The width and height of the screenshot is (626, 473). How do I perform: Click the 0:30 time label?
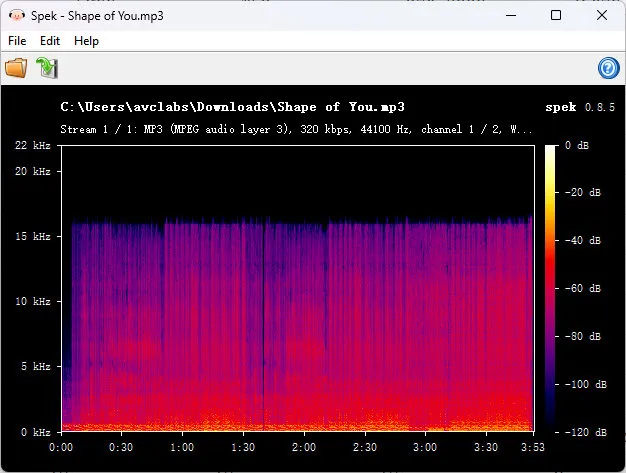pos(121,447)
